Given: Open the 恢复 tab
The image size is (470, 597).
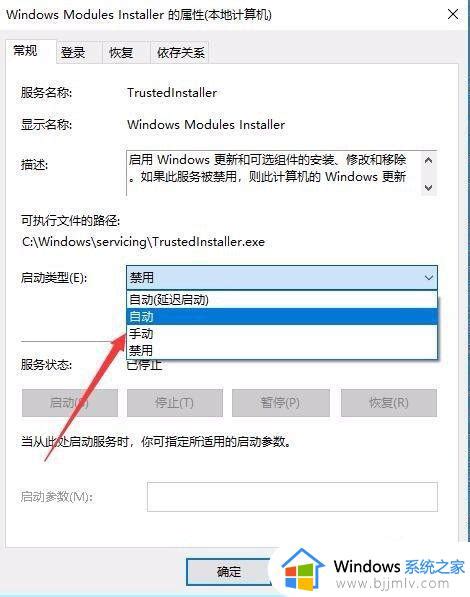Looking at the screenshot, I should [121, 52].
